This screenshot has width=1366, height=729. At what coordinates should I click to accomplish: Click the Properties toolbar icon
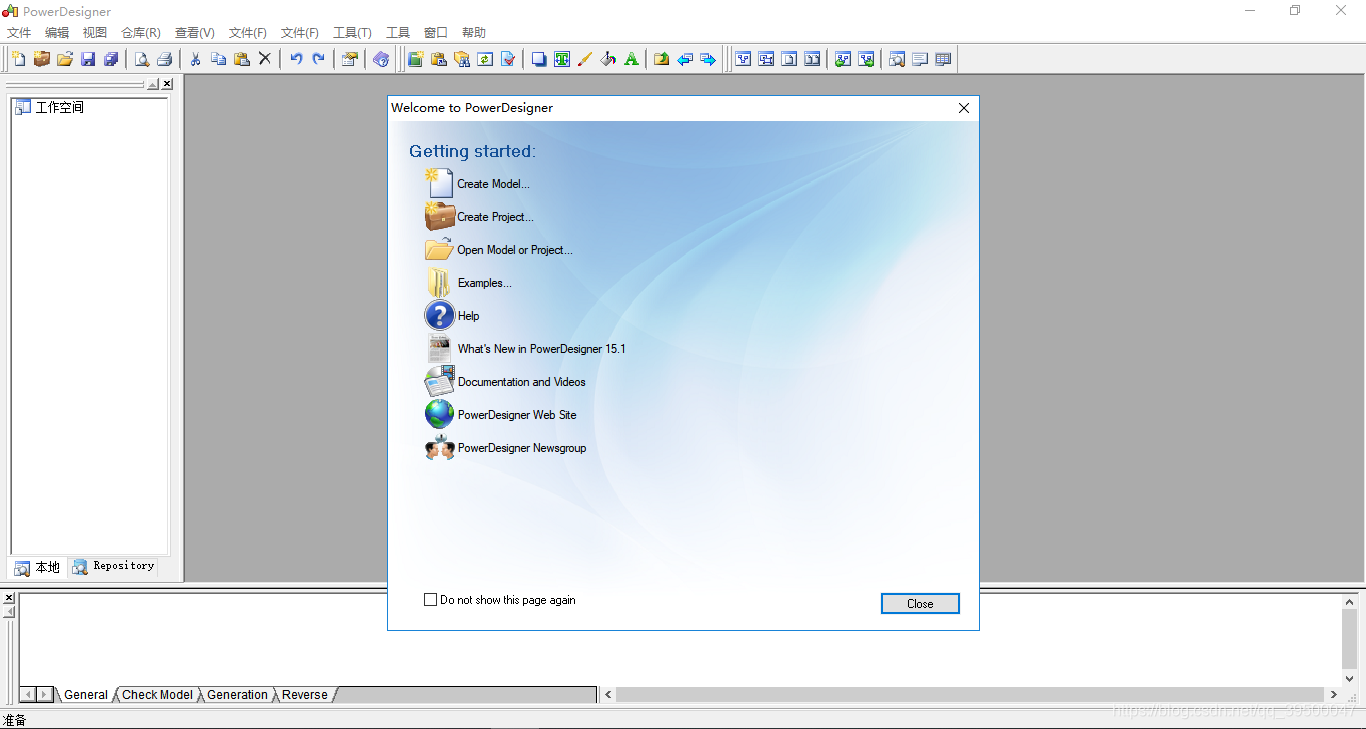pyautogui.click(x=350, y=59)
